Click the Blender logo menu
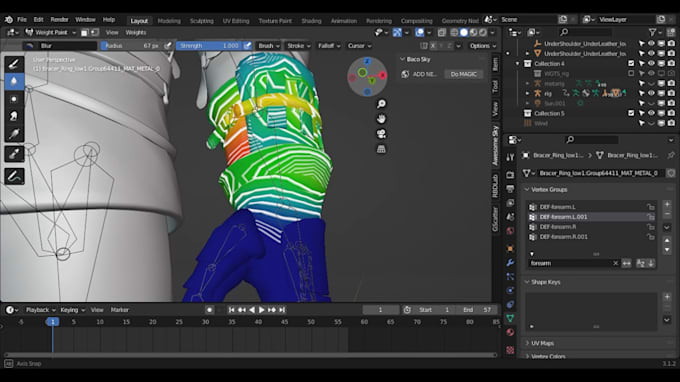 pyautogui.click(x=9, y=20)
